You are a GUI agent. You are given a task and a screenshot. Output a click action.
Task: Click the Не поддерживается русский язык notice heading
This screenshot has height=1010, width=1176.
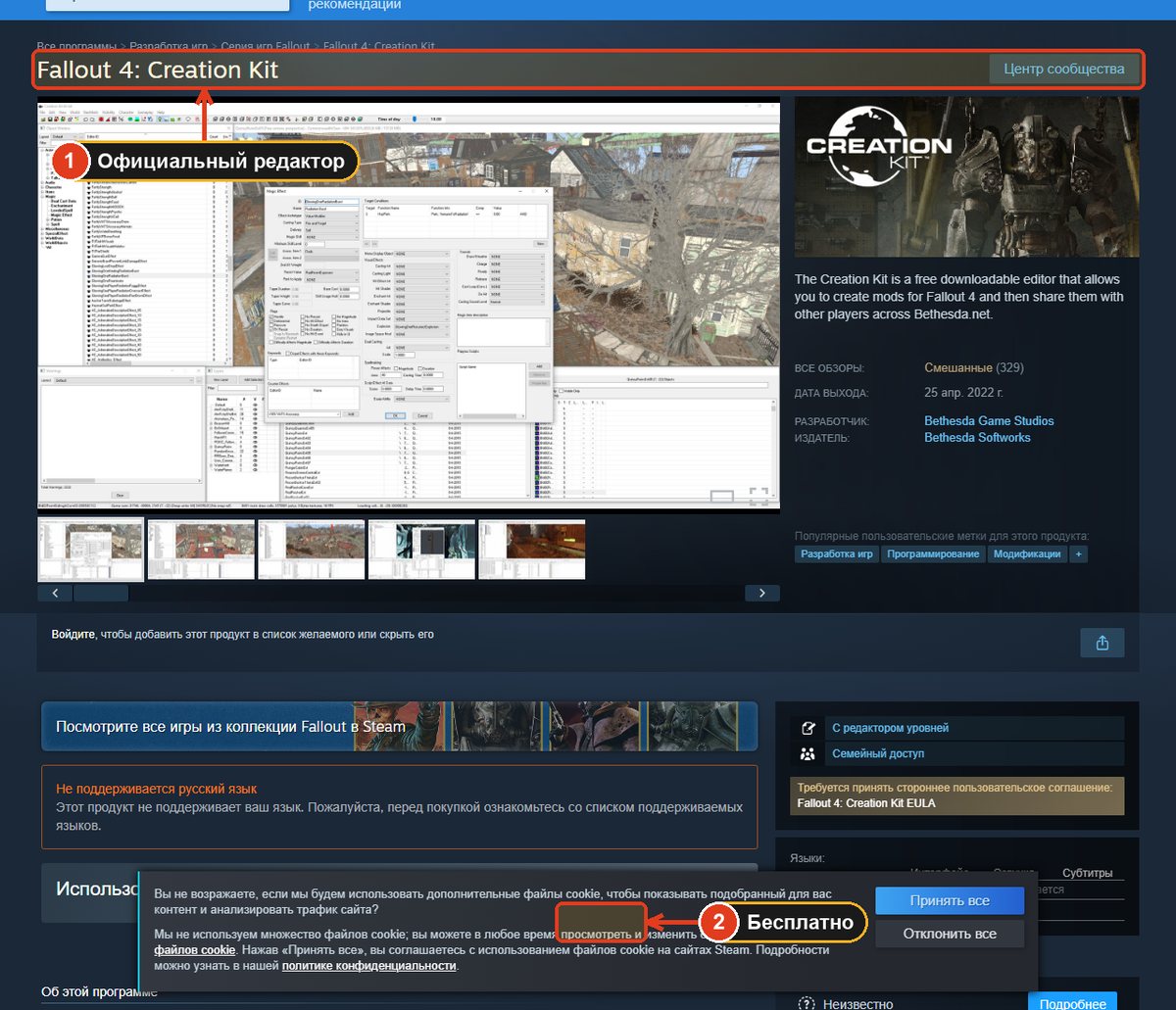157,788
